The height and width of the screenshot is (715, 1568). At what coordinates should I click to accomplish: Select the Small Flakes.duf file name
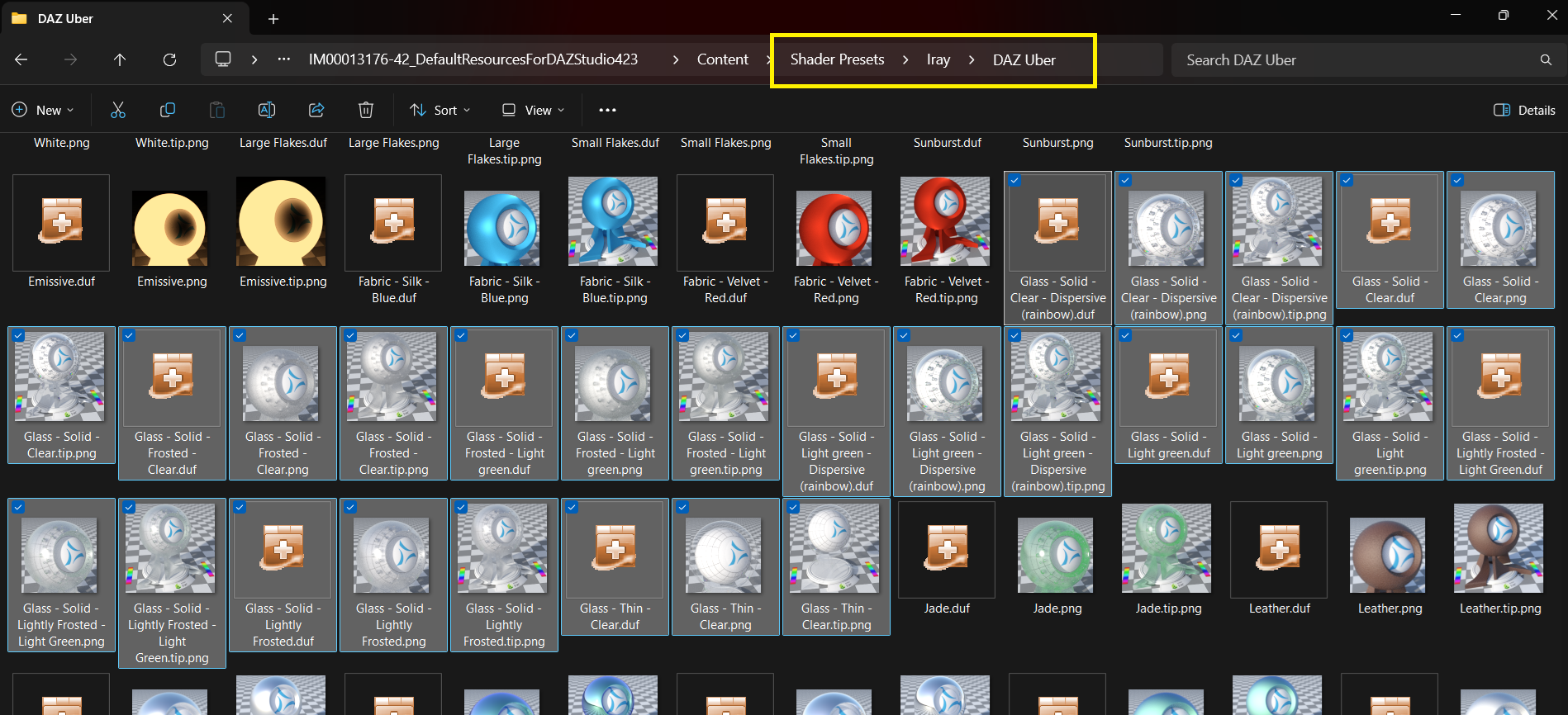pos(615,143)
